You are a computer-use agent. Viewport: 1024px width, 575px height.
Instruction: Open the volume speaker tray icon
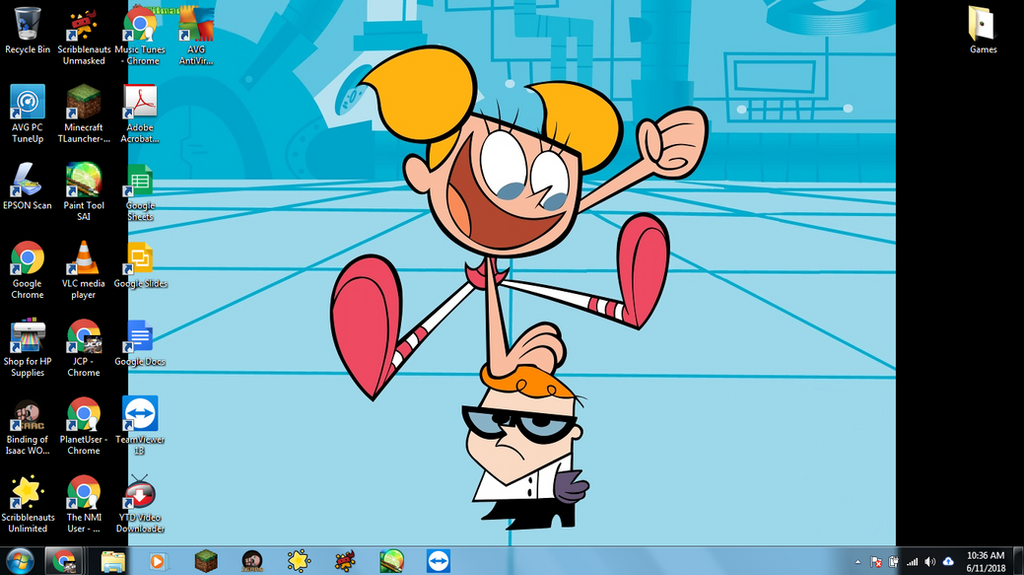click(x=930, y=562)
